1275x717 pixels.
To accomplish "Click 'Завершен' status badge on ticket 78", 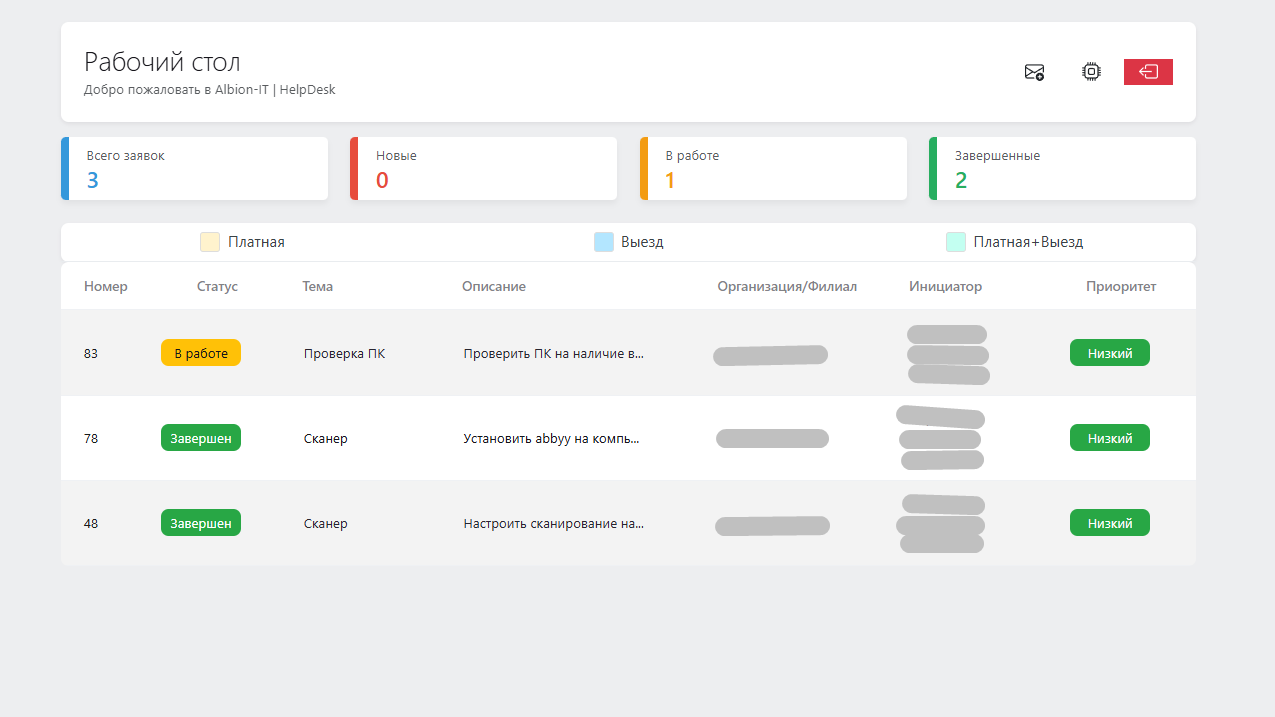I will click(201, 438).
